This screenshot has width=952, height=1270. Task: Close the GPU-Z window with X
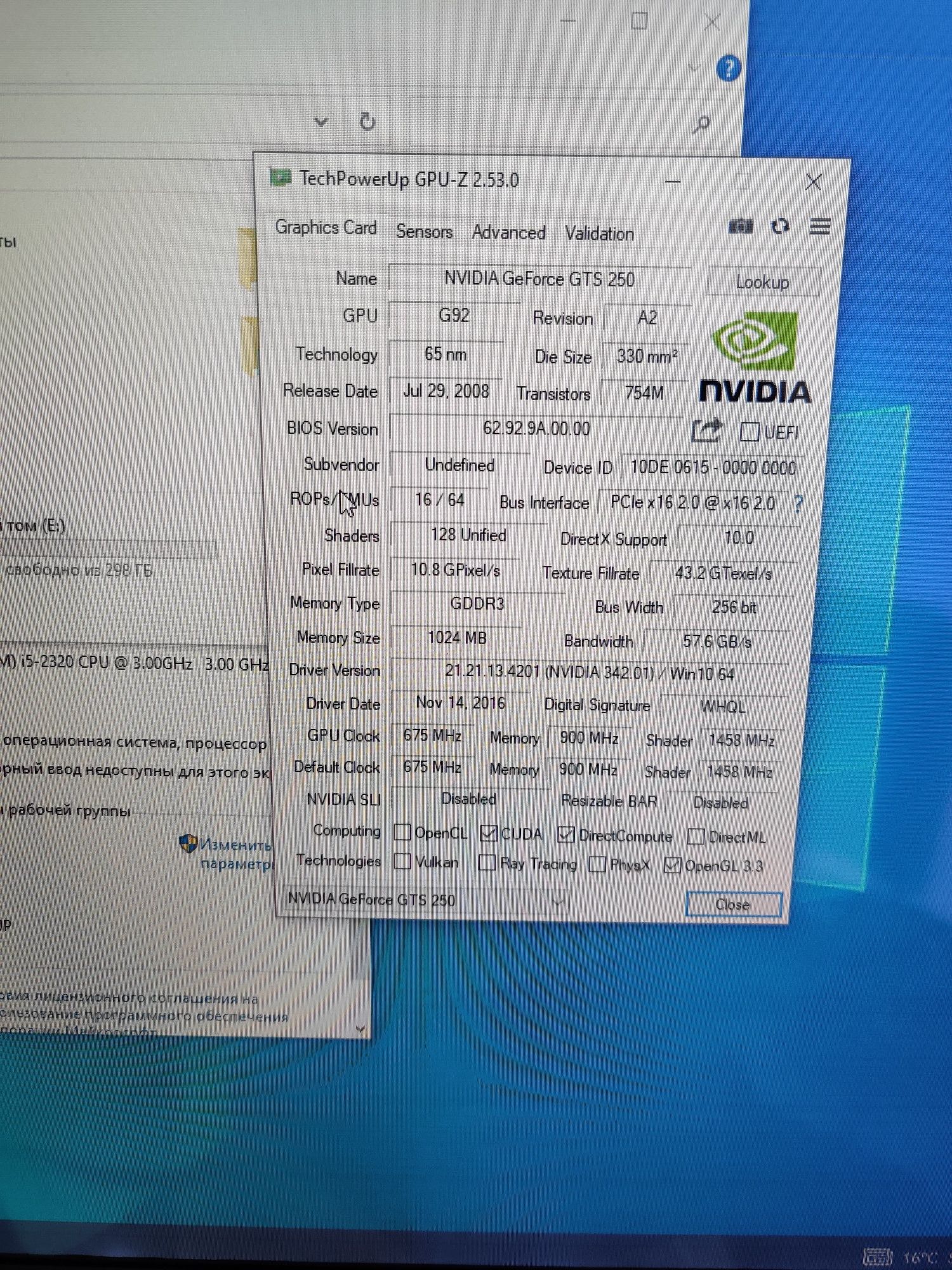tap(813, 182)
